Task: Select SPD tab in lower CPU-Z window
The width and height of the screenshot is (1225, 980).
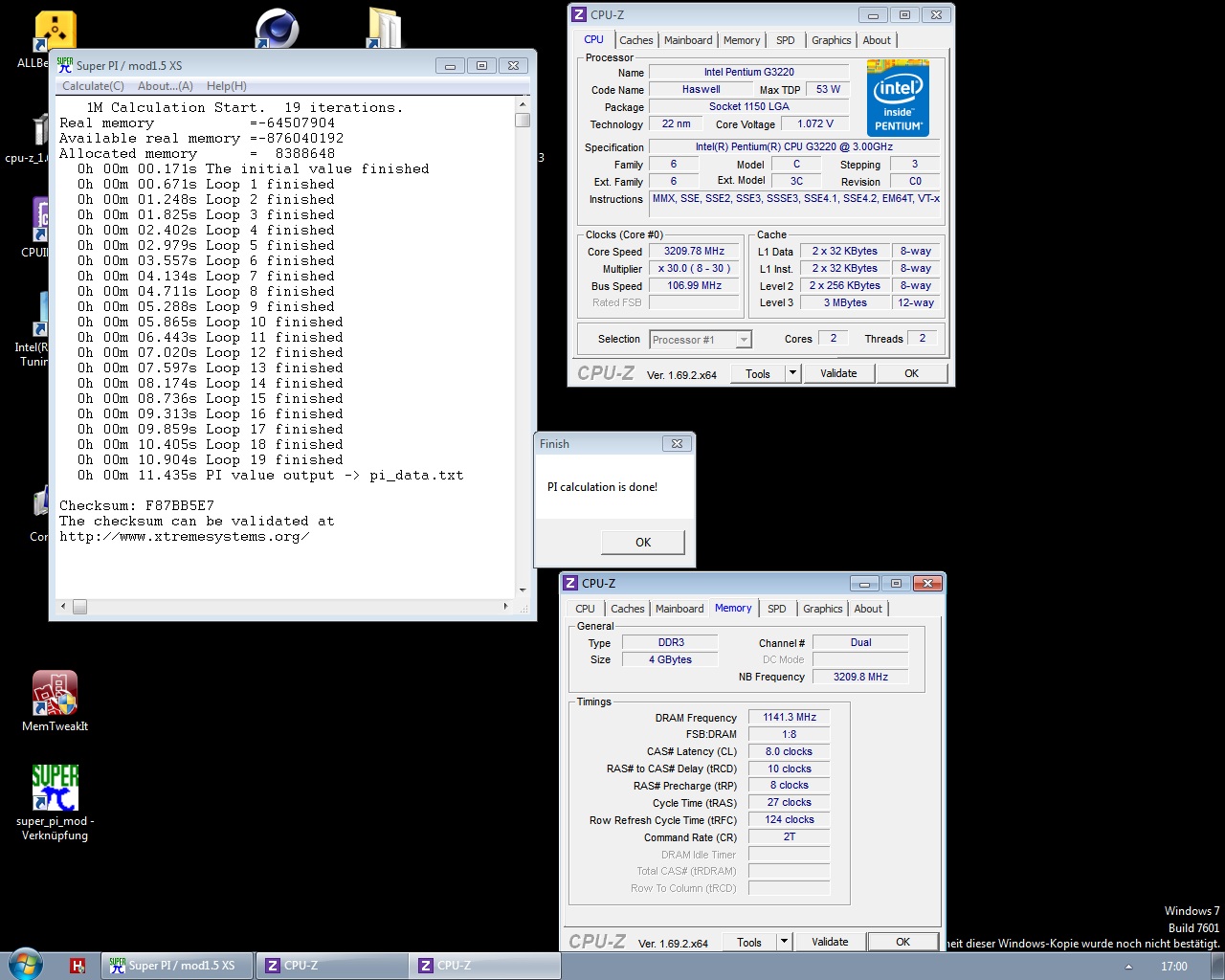Action: [776, 609]
